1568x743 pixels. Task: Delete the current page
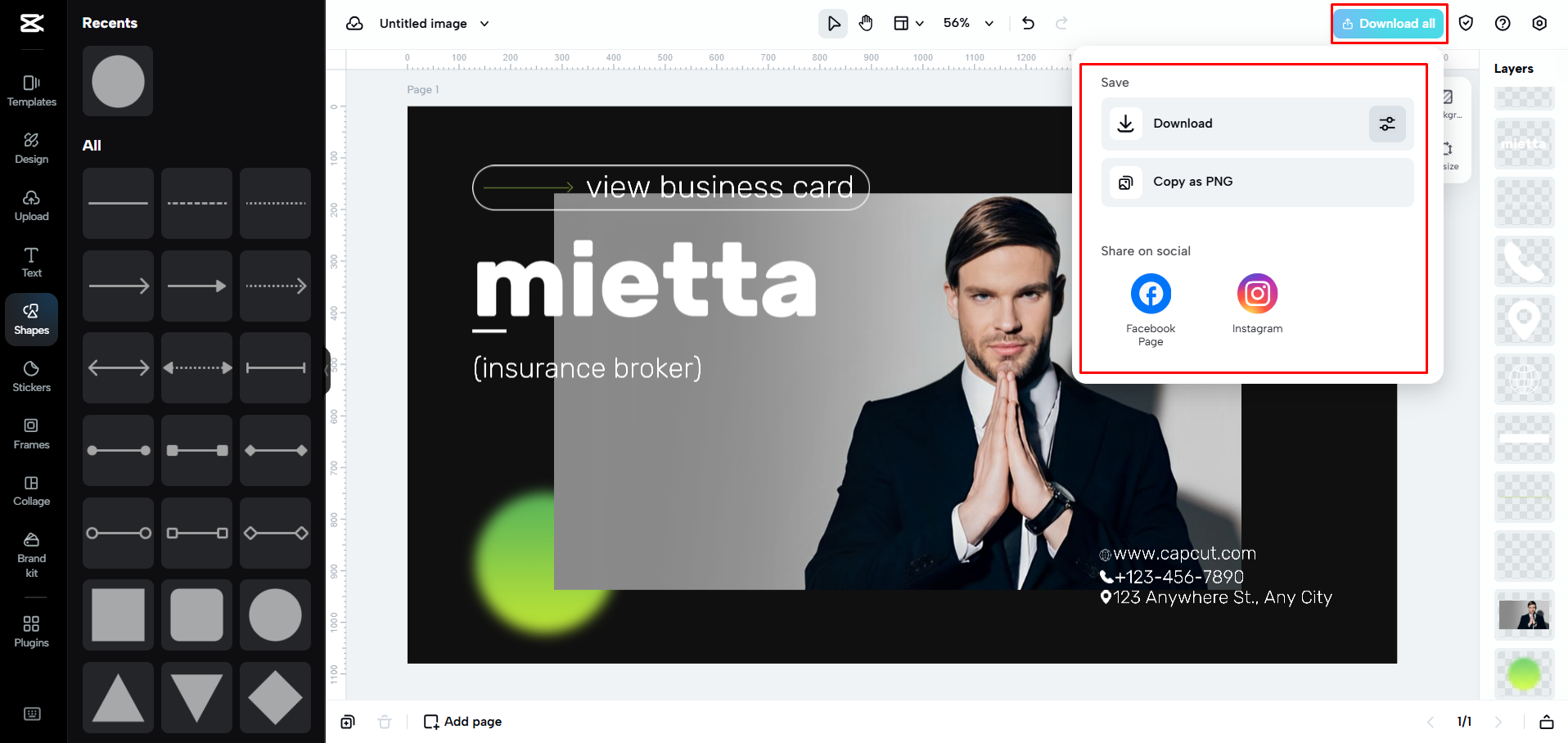[385, 721]
